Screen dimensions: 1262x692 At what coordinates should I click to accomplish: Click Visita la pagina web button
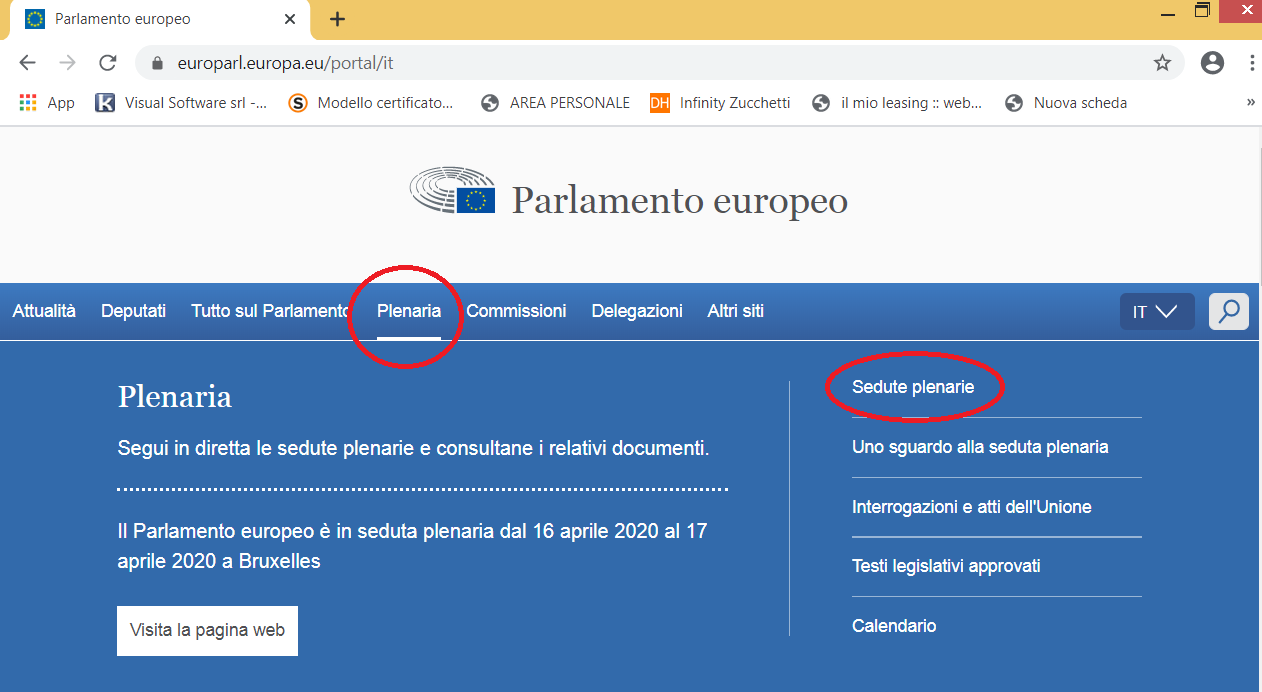click(x=207, y=630)
